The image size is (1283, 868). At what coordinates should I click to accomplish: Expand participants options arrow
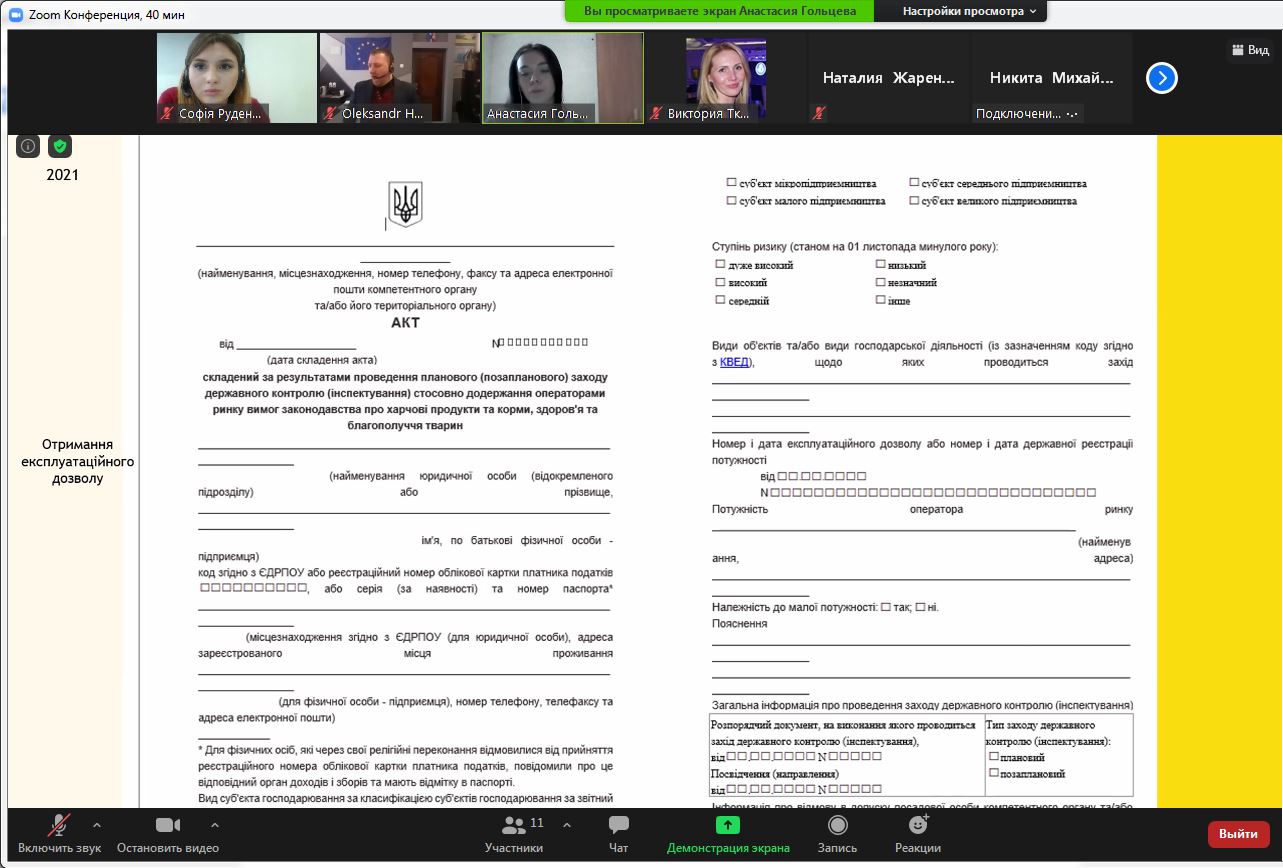click(x=567, y=825)
